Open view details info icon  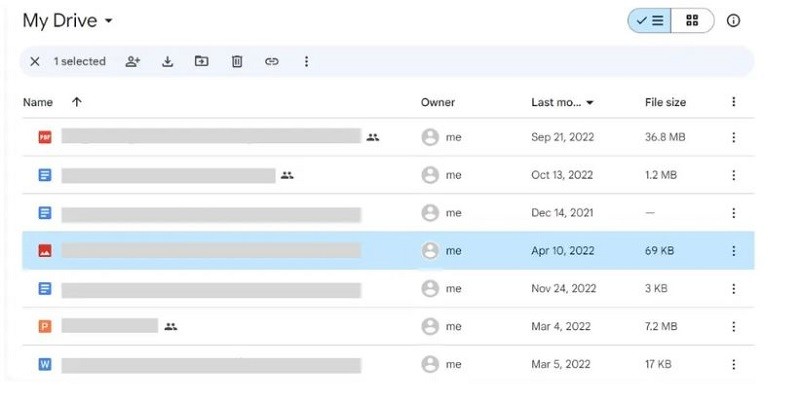[x=733, y=21]
